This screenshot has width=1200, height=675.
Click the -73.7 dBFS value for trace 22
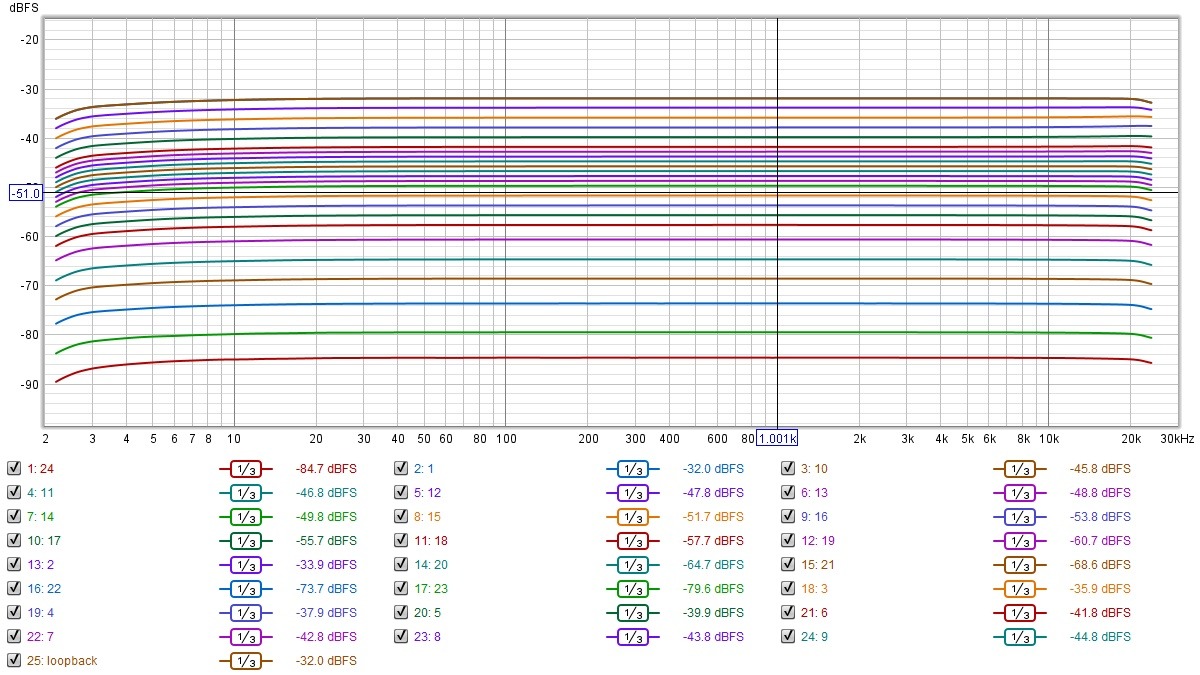pyautogui.click(x=326, y=588)
